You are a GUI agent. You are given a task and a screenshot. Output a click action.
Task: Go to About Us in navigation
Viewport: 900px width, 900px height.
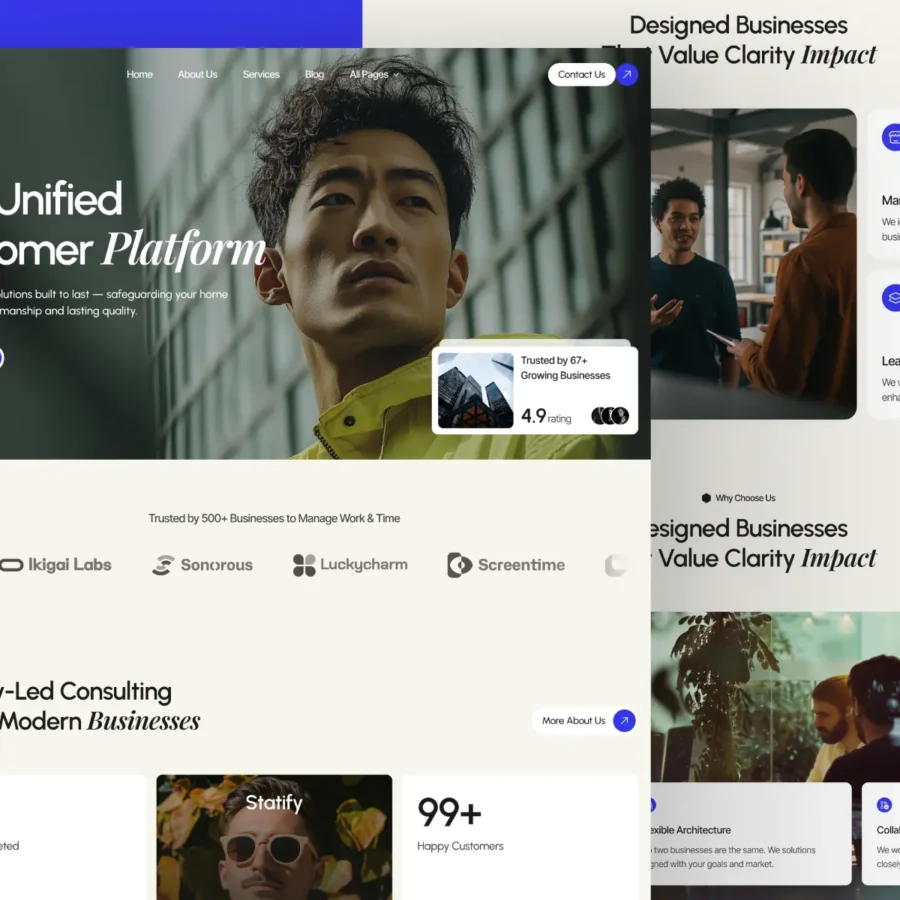(197, 75)
